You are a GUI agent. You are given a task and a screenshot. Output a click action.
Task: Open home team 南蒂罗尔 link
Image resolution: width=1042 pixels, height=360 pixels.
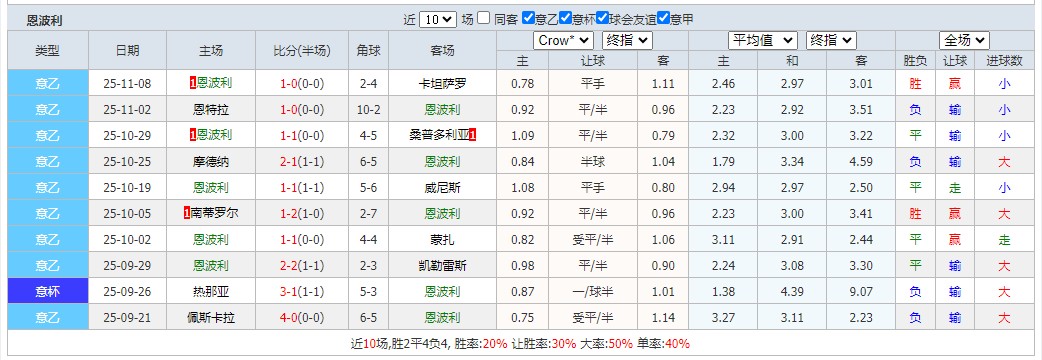coord(214,214)
